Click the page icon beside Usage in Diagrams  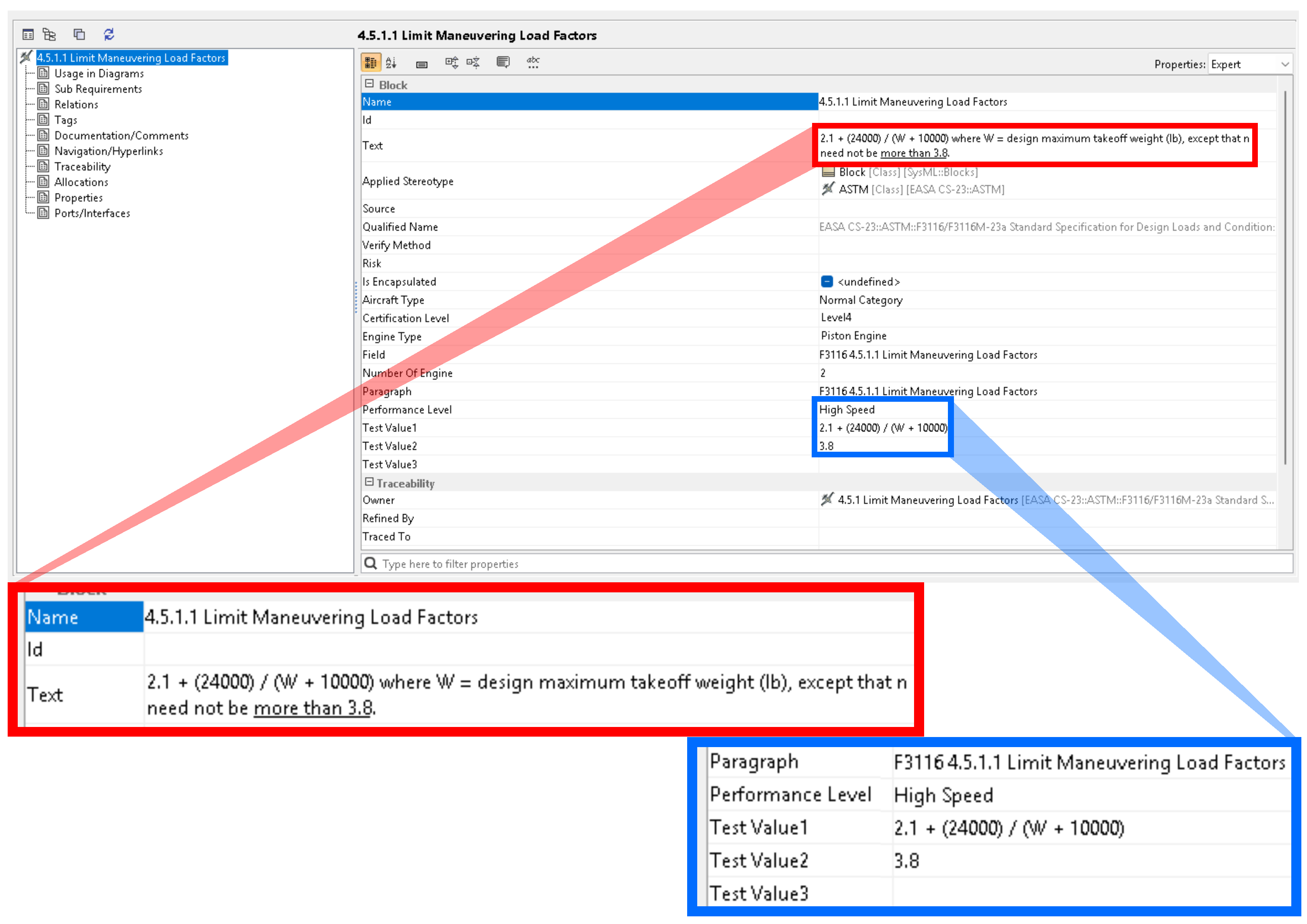pos(43,73)
